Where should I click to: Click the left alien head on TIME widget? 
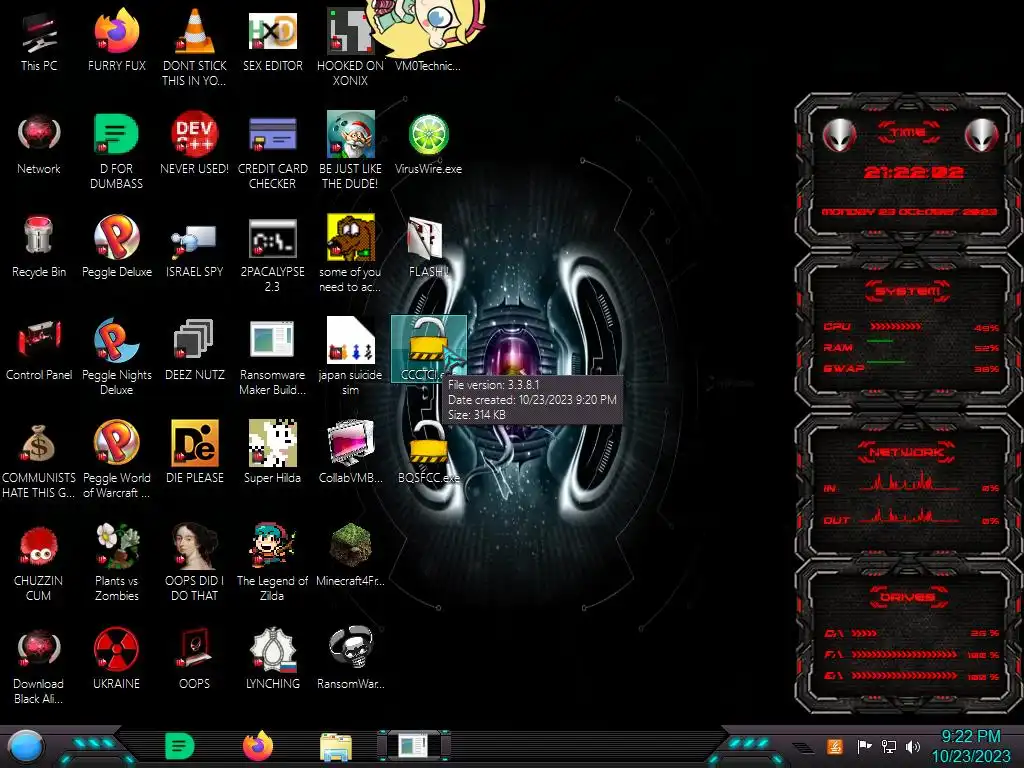pyautogui.click(x=839, y=135)
